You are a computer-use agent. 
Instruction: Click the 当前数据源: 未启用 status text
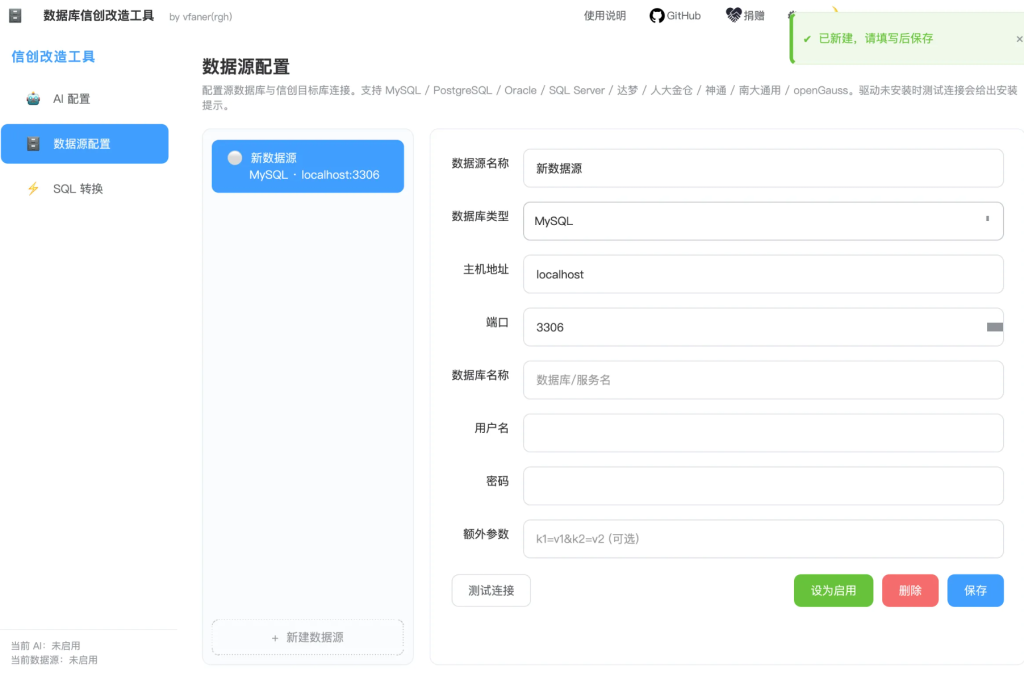click(54, 660)
